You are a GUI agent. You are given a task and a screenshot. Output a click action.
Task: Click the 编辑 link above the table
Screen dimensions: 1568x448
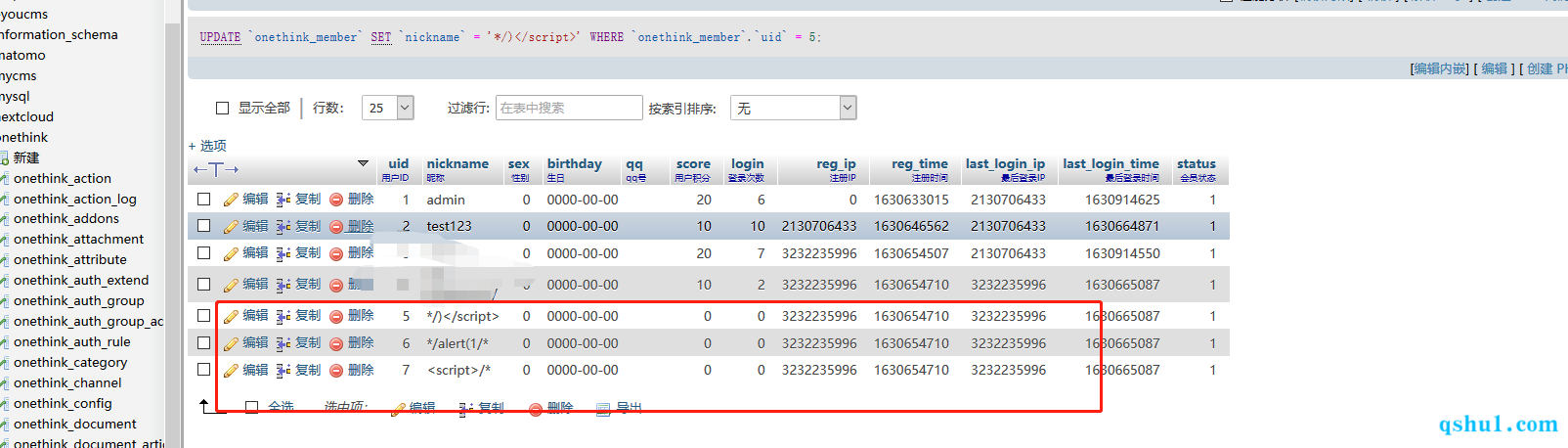click(x=1494, y=68)
